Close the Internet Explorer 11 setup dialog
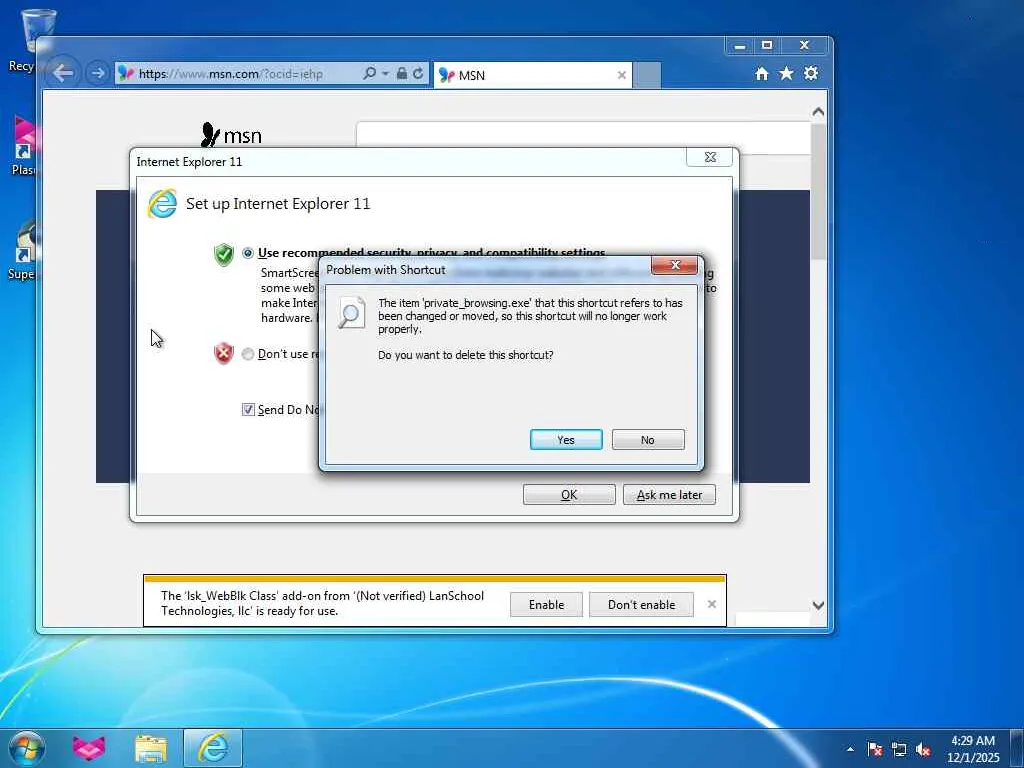1024x768 pixels. 710,157
